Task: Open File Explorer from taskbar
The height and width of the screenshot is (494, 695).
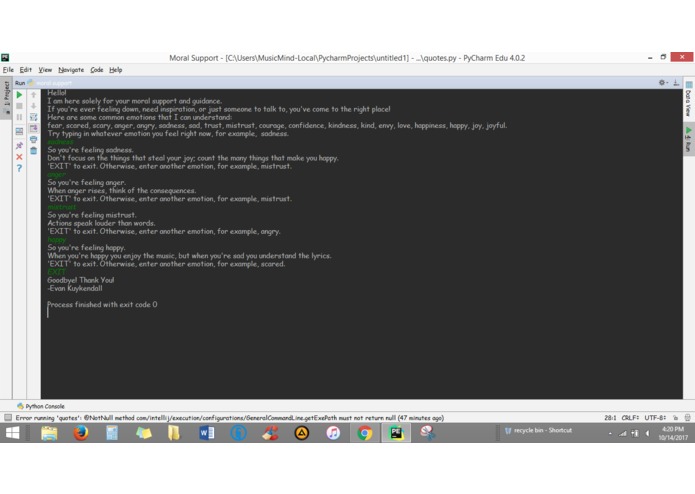Action: [x=49, y=433]
